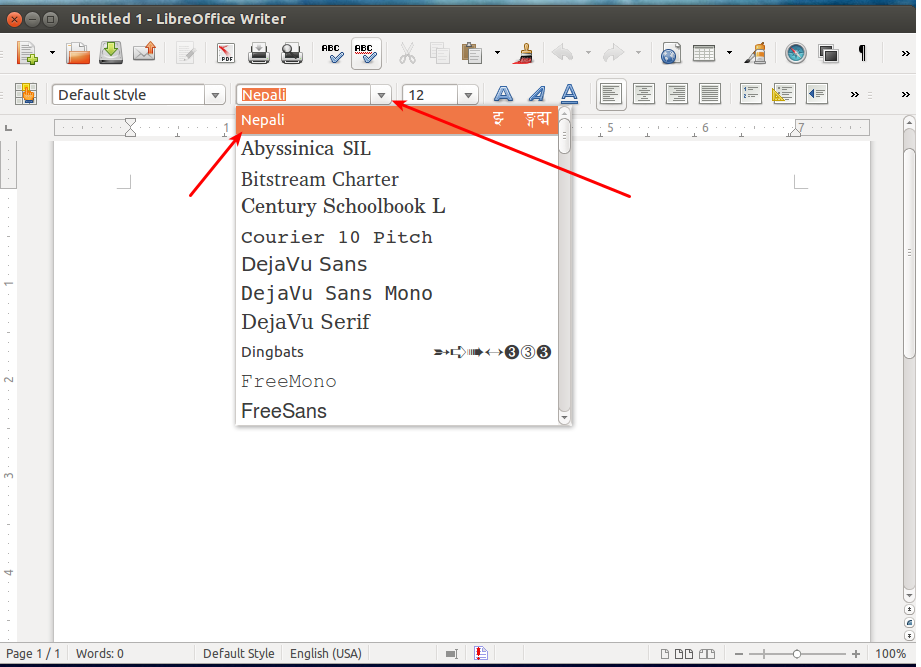Select DejaVu Sans Mono font
The image size is (921, 667).
coord(397,293)
